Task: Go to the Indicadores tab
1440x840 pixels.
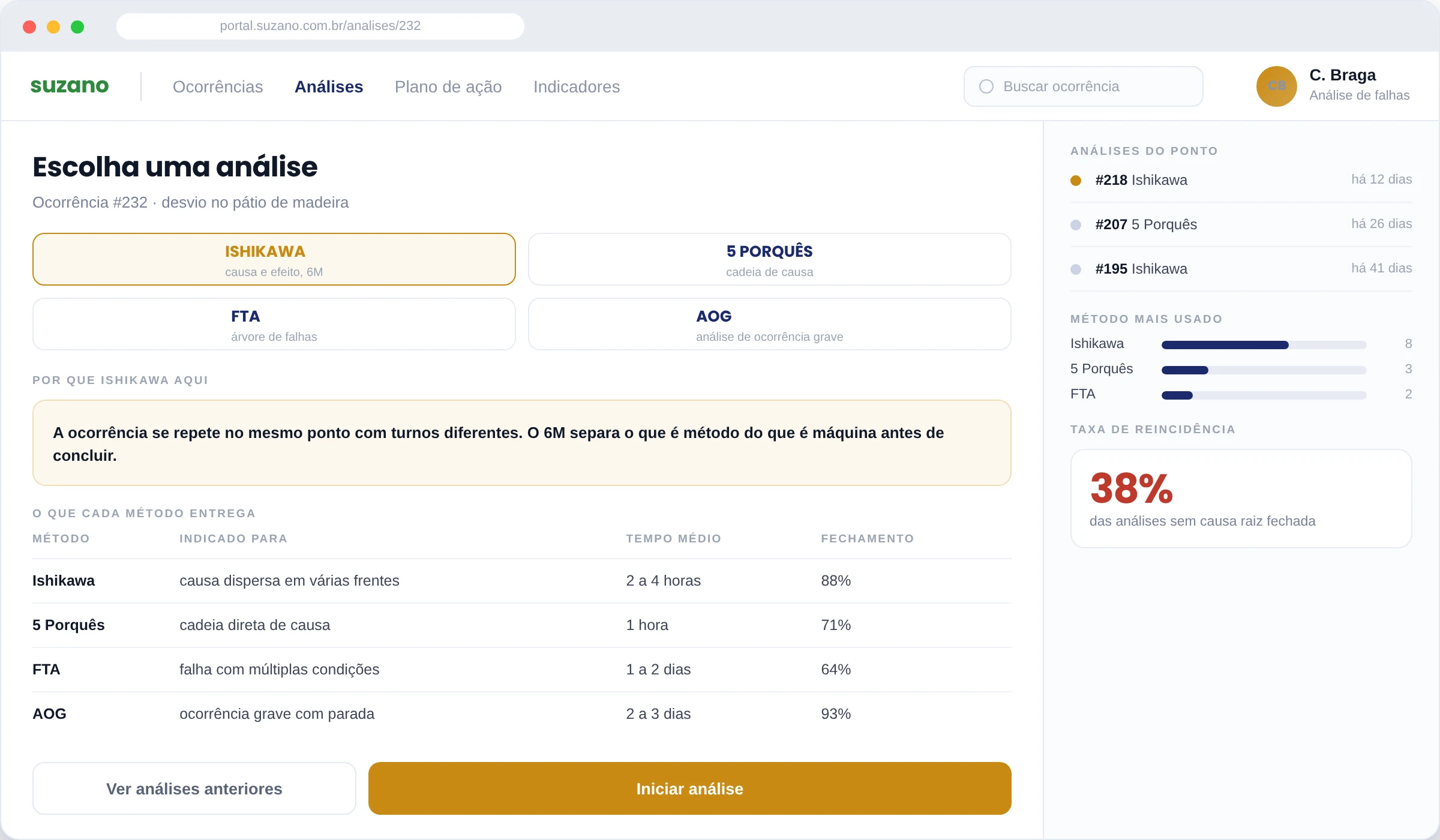Action: [x=577, y=86]
